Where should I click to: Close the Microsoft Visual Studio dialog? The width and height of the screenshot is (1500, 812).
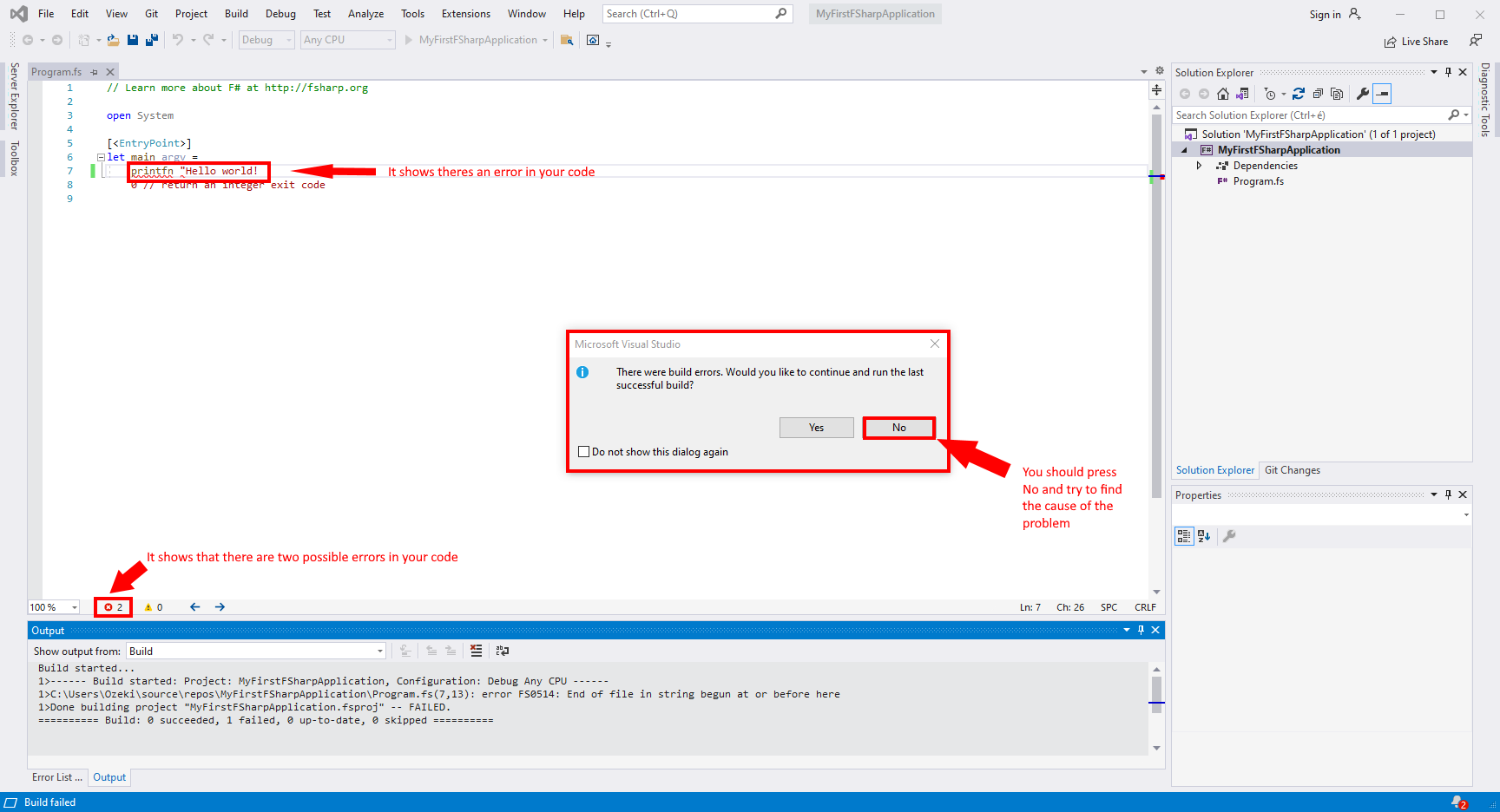point(935,344)
